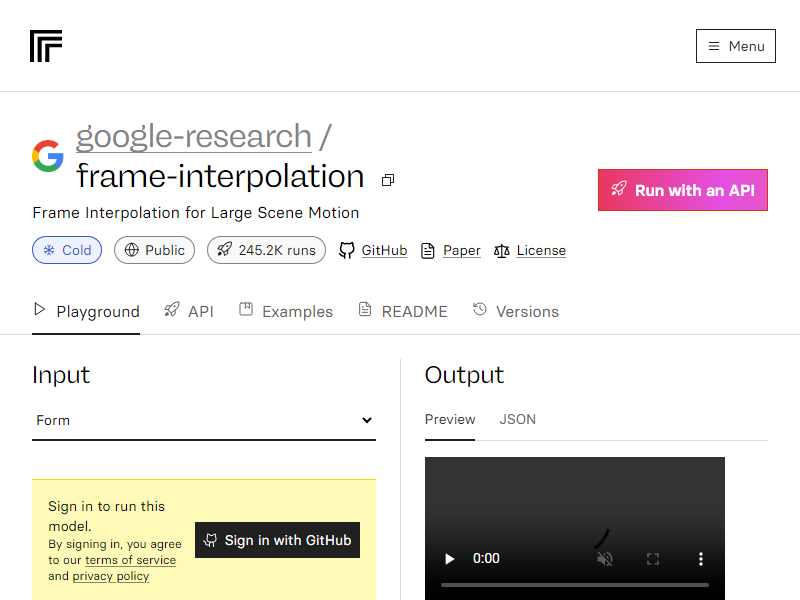Click the document icon beside README
The width and height of the screenshot is (800, 600).
coord(365,309)
